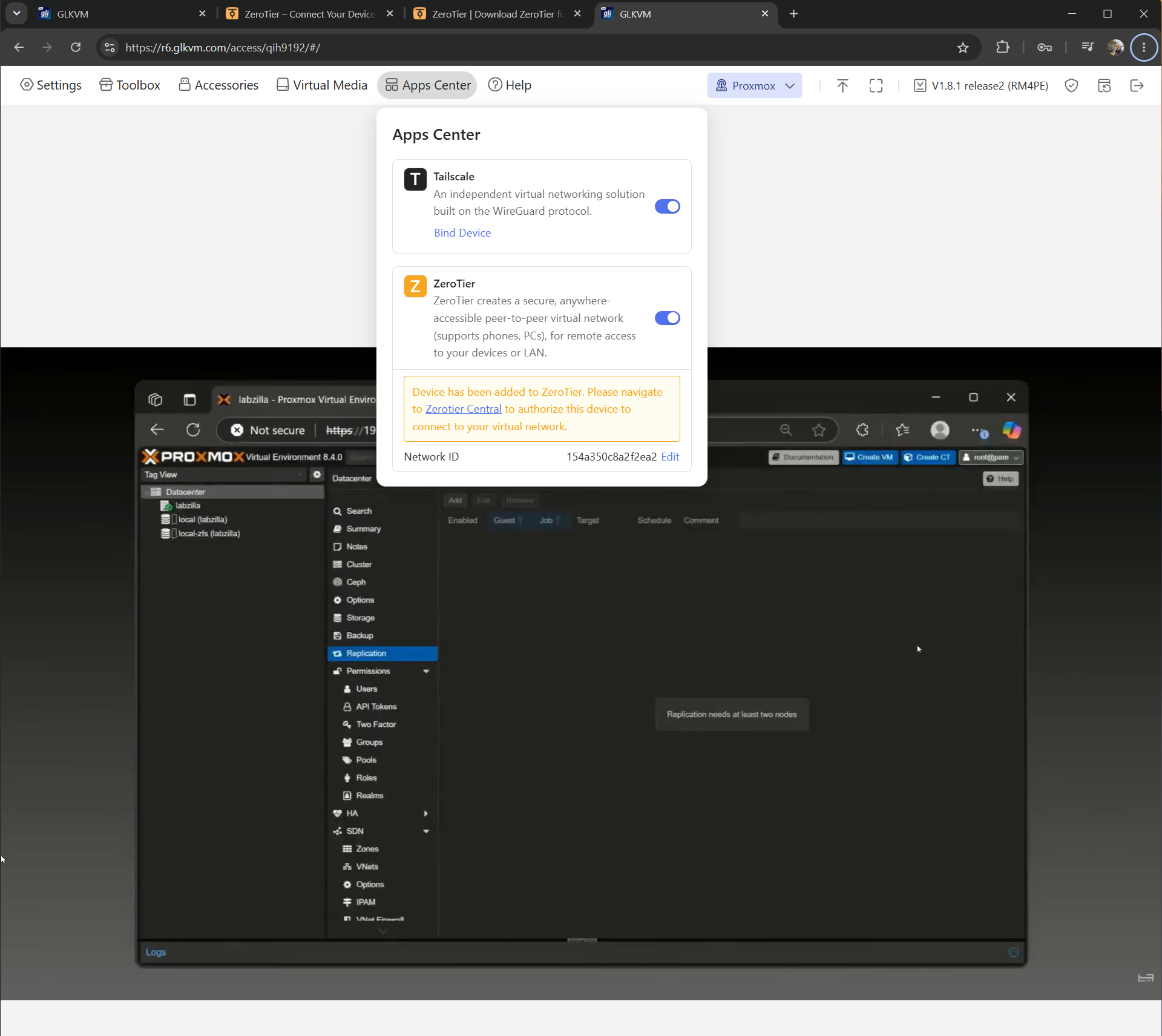
Task: Click the terminal/log icon beside the shield
Action: point(1105,85)
